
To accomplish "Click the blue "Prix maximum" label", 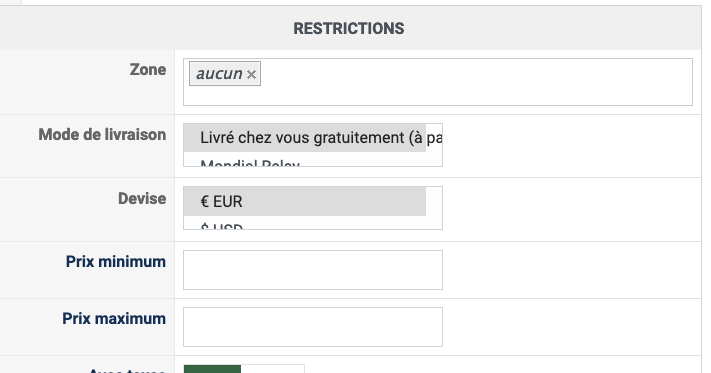I will [114, 319].
